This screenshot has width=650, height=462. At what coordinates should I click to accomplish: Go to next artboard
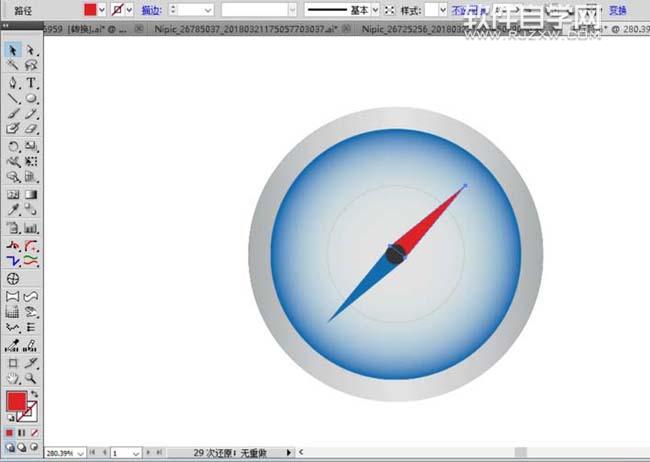[148, 452]
